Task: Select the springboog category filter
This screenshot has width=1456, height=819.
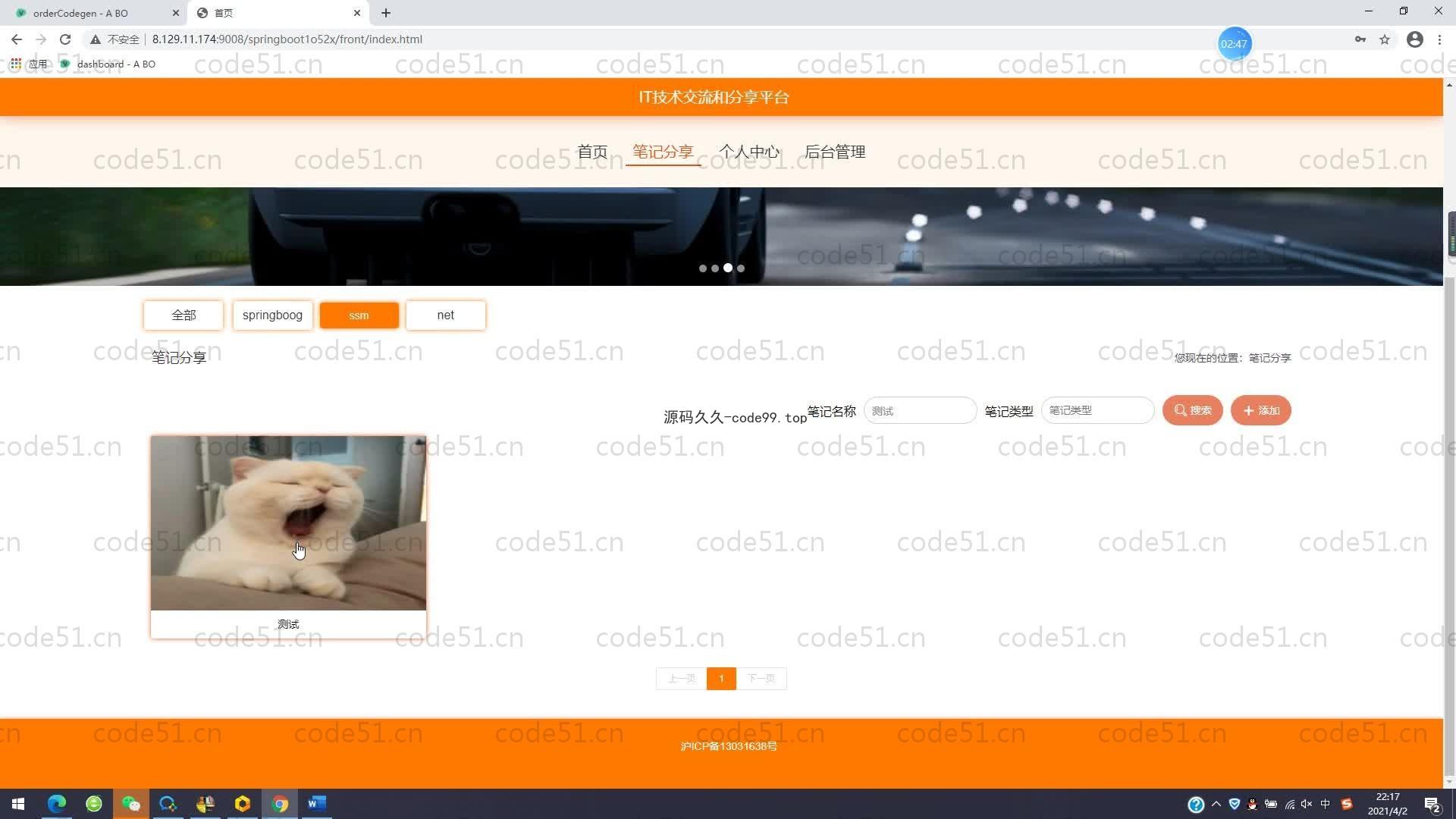Action: tap(272, 315)
